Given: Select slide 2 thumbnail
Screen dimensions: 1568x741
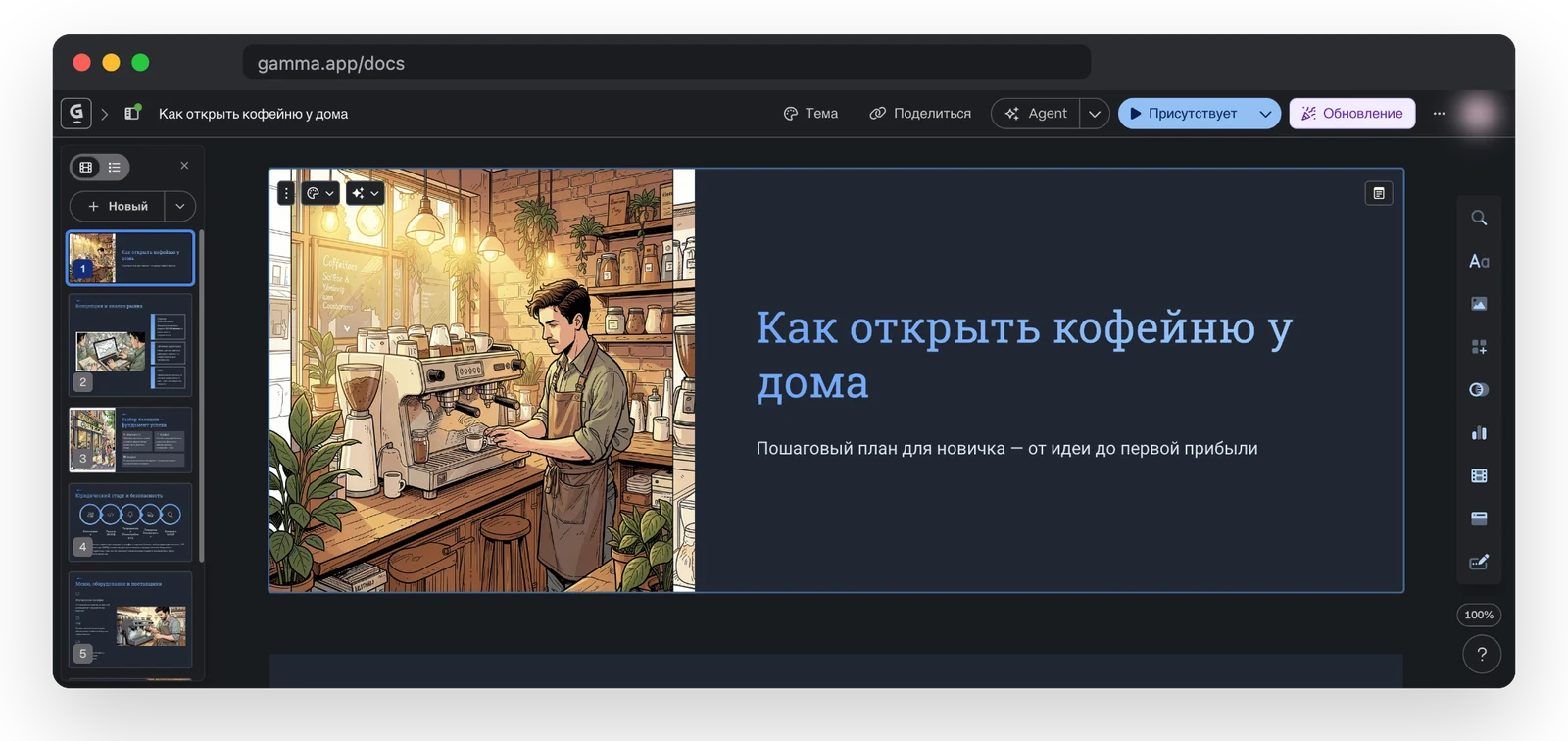Looking at the screenshot, I should pyautogui.click(x=130, y=345).
